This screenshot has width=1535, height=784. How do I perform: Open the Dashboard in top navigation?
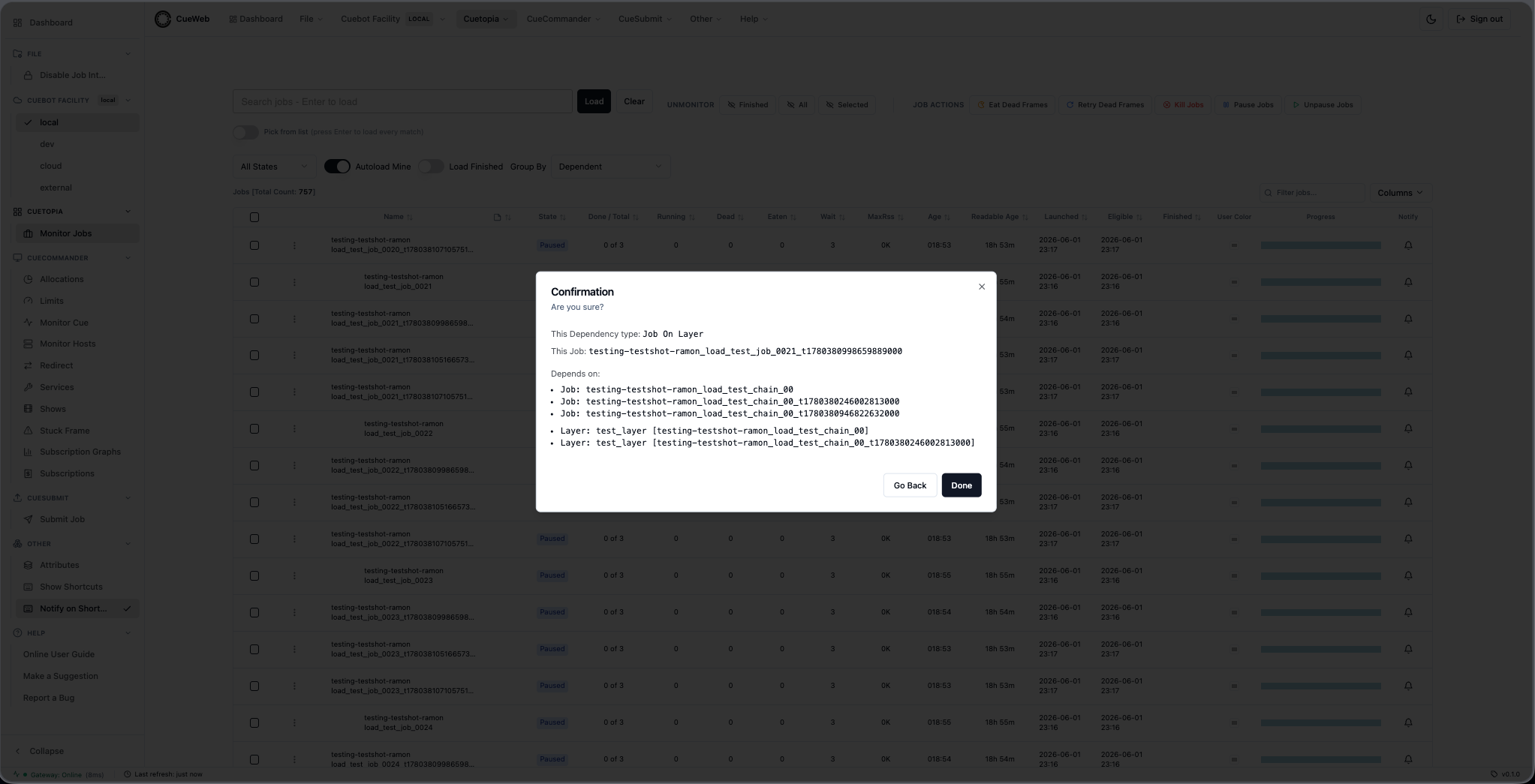coord(256,19)
